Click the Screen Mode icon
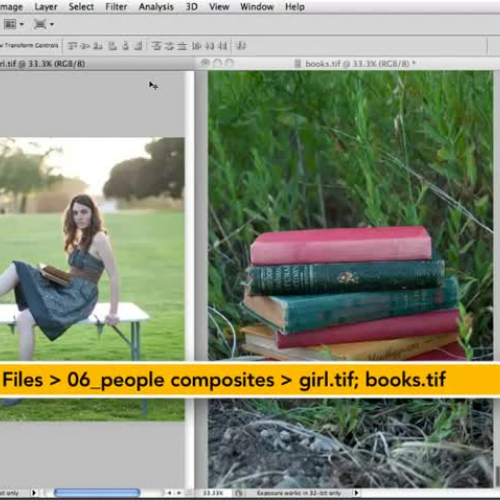Image resolution: width=500 pixels, height=500 pixels. coord(40,24)
